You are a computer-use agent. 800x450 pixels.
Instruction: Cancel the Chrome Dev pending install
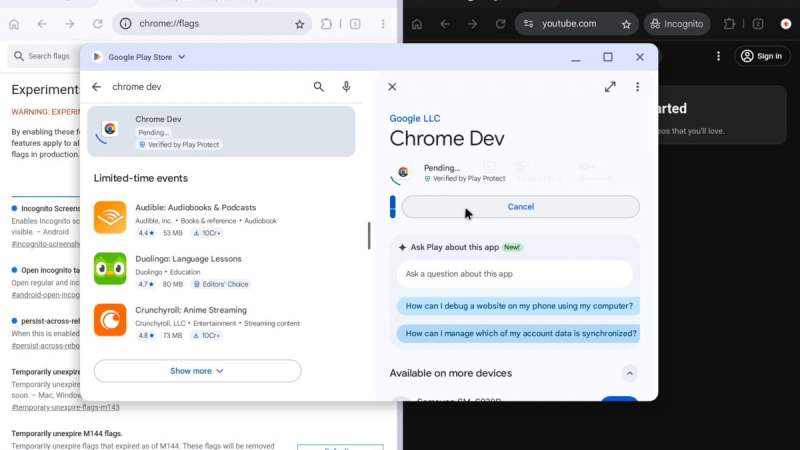(x=520, y=207)
